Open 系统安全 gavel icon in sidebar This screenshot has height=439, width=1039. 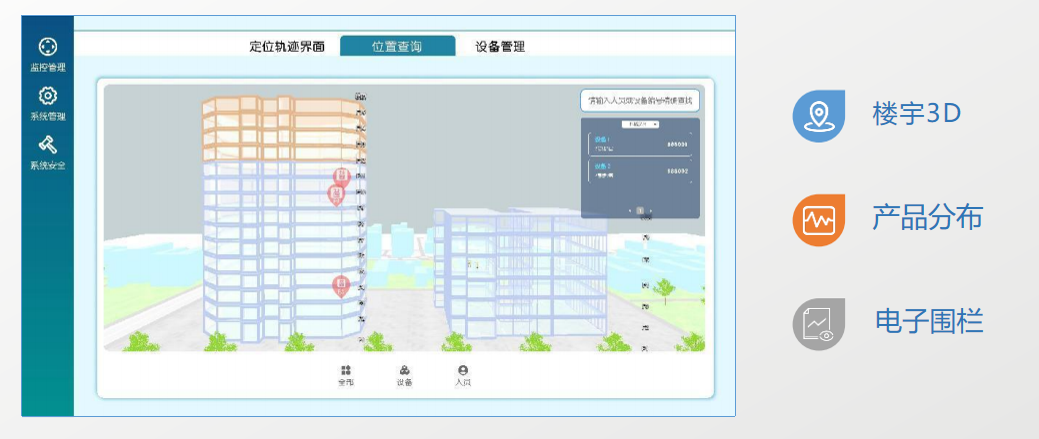coord(47,145)
